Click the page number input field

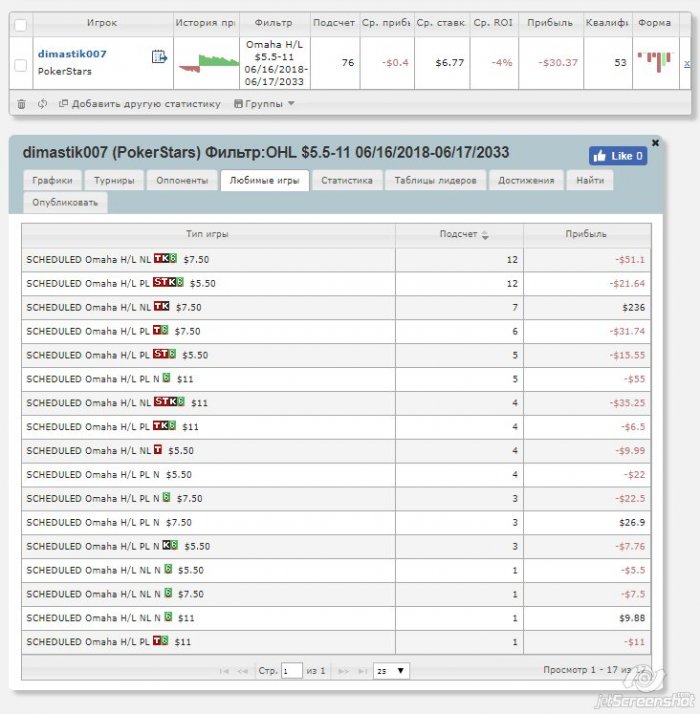tap(291, 671)
